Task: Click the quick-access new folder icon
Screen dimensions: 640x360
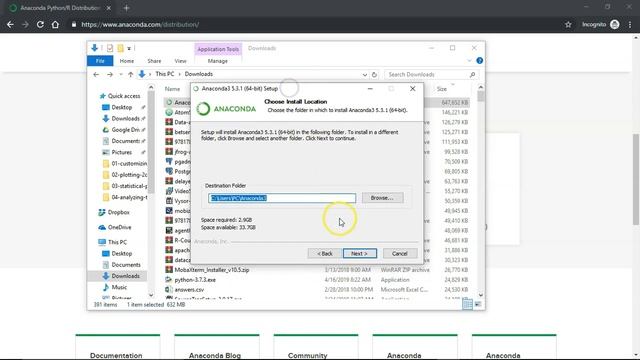Action: pos(120,48)
